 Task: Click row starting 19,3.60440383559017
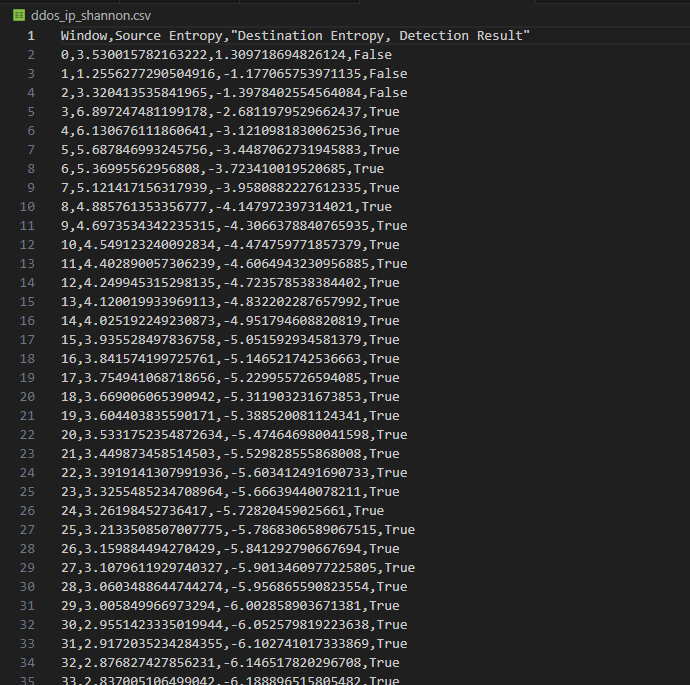pos(230,415)
